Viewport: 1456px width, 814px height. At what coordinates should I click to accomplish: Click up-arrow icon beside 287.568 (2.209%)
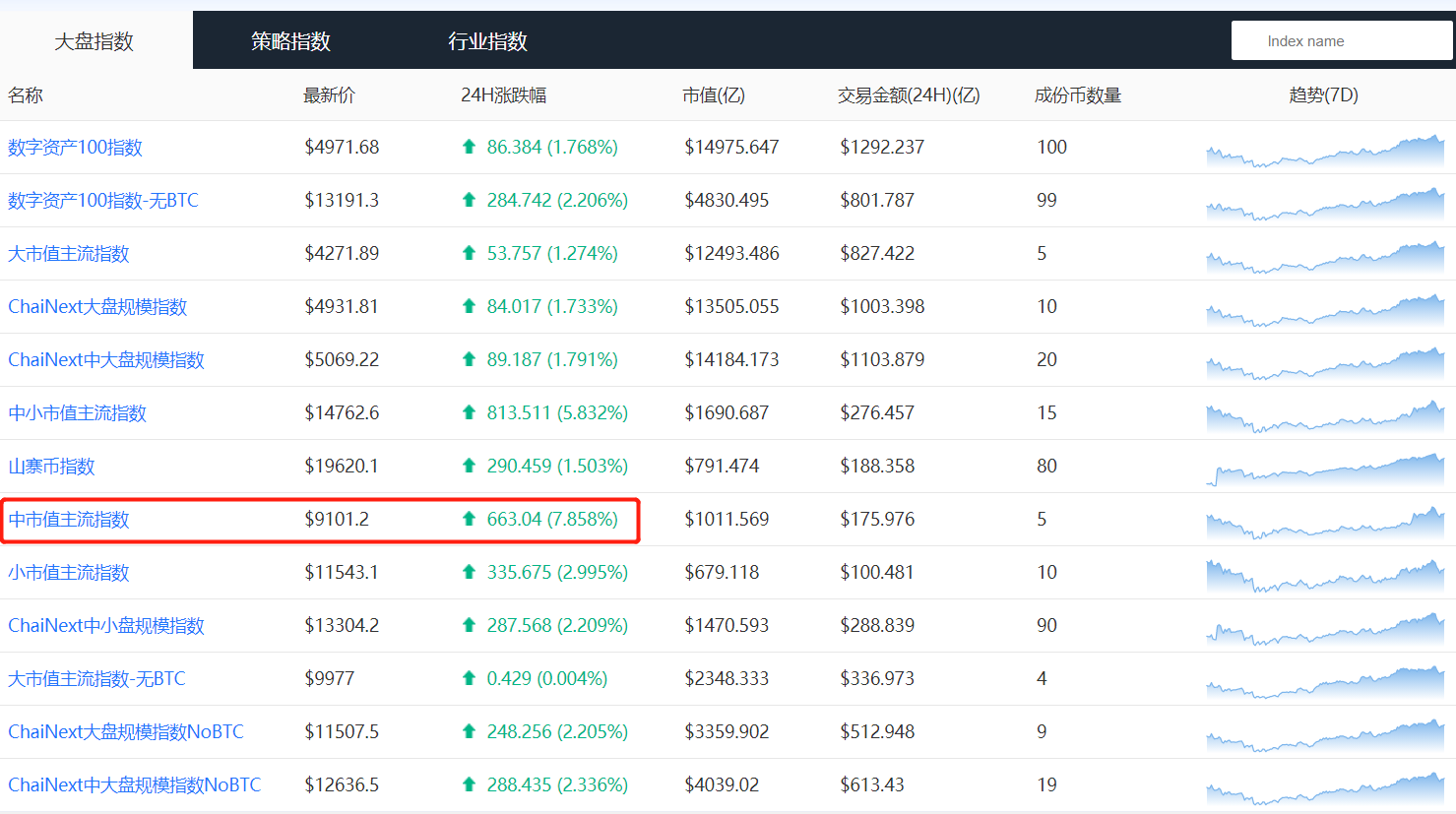[469, 625]
